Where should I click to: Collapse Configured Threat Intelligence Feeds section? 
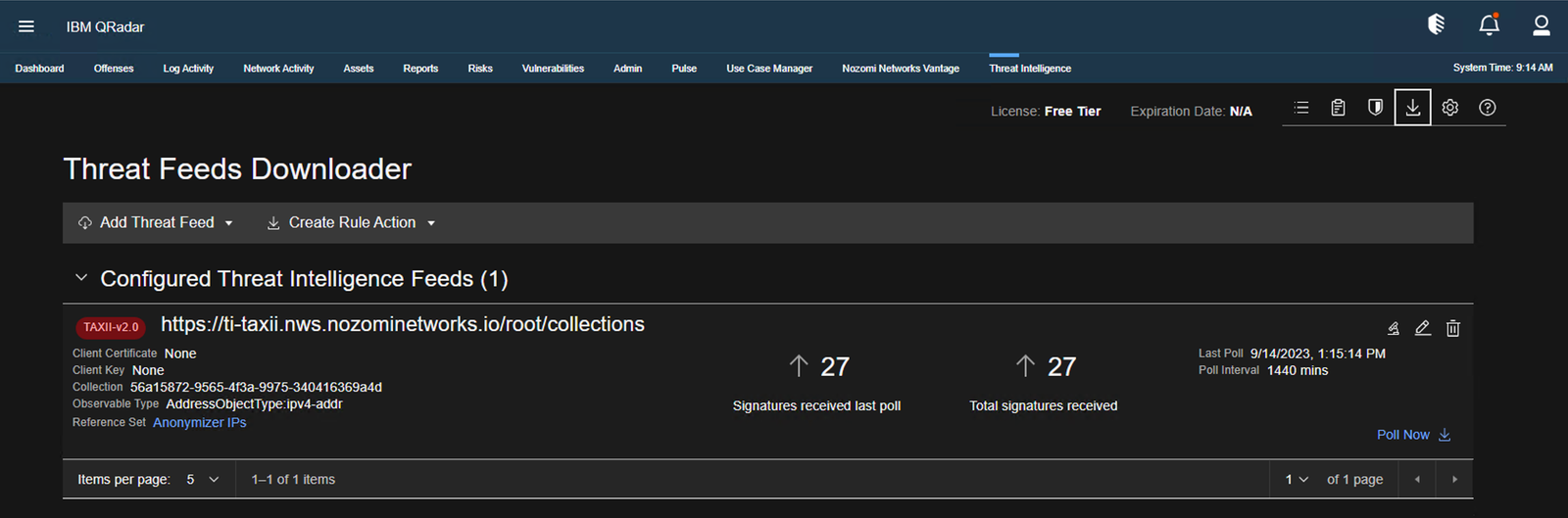tap(81, 279)
